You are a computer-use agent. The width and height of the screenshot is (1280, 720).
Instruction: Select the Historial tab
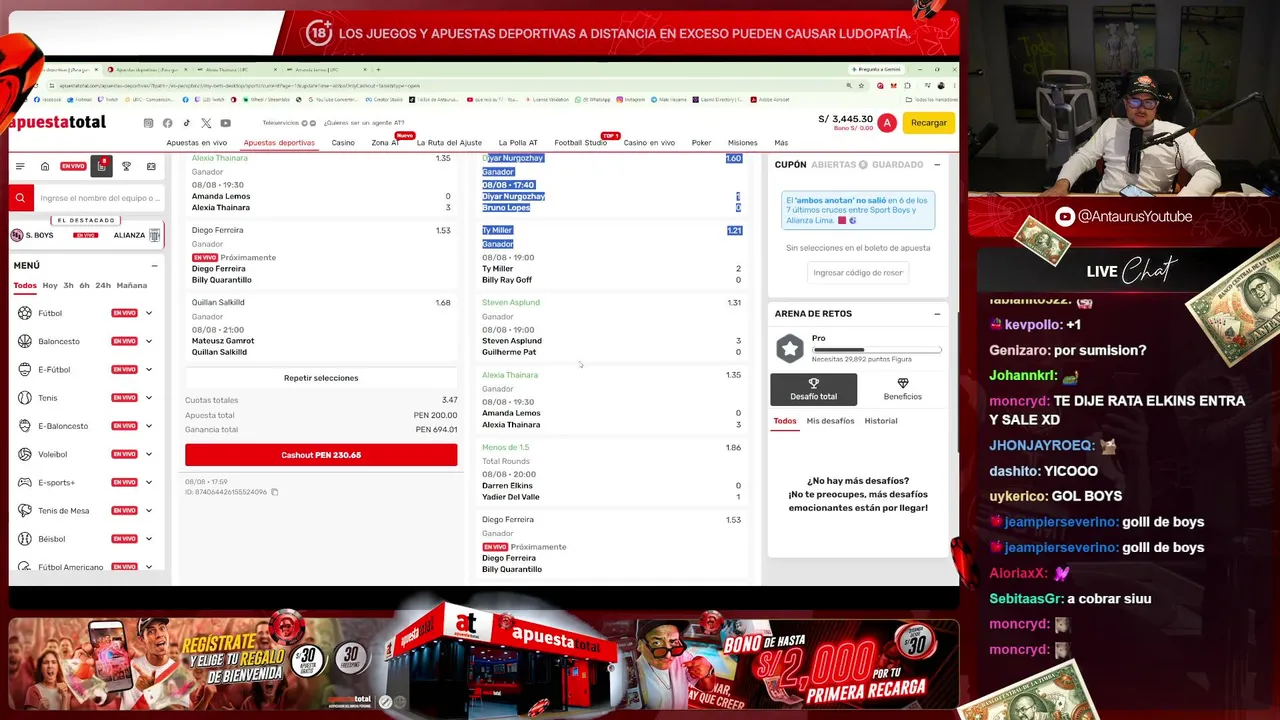[881, 421]
